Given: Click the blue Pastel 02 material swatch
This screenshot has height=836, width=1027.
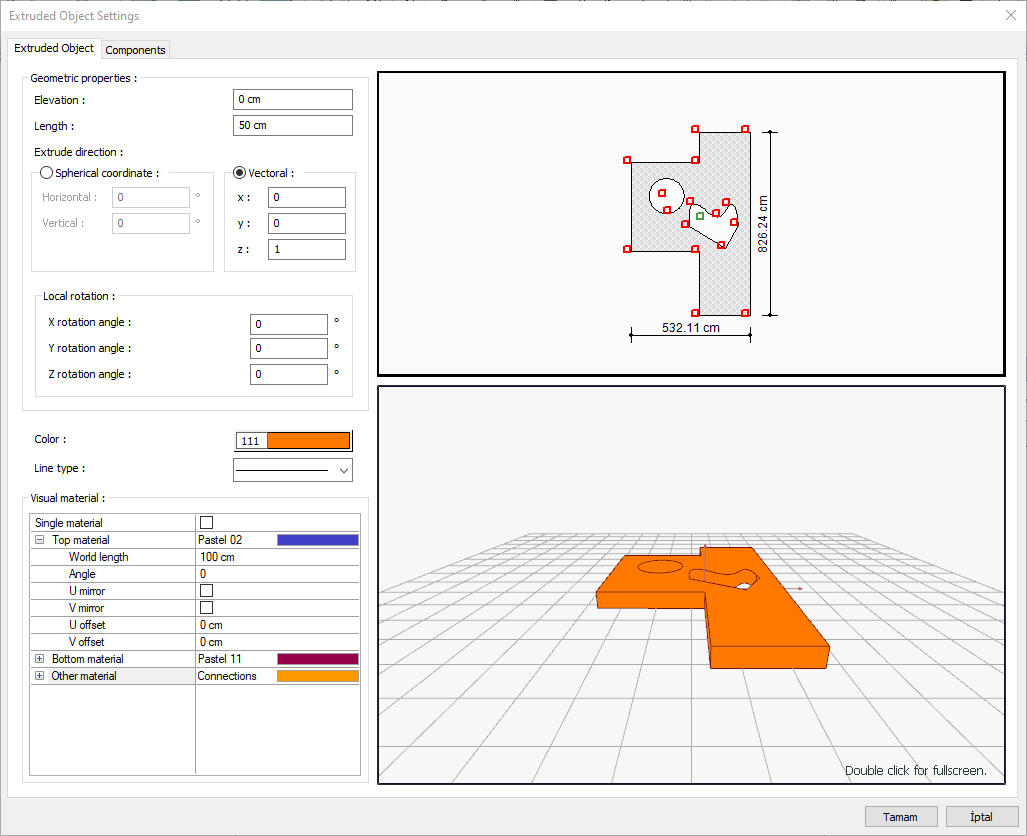Looking at the screenshot, I should point(317,540).
